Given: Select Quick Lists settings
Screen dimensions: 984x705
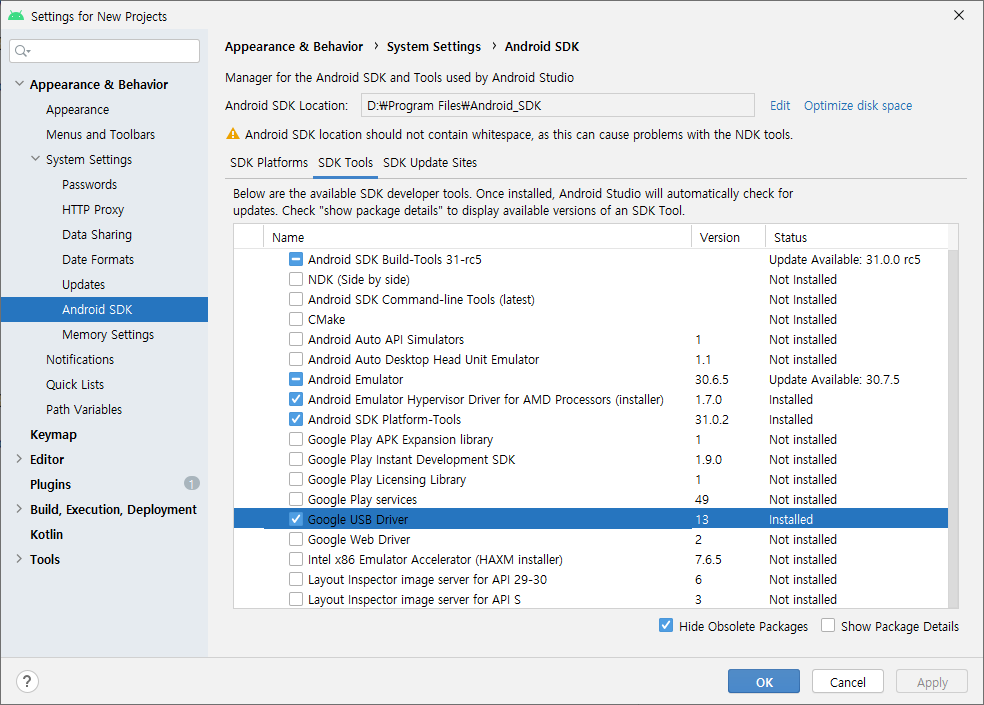Looking at the screenshot, I should [x=75, y=384].
